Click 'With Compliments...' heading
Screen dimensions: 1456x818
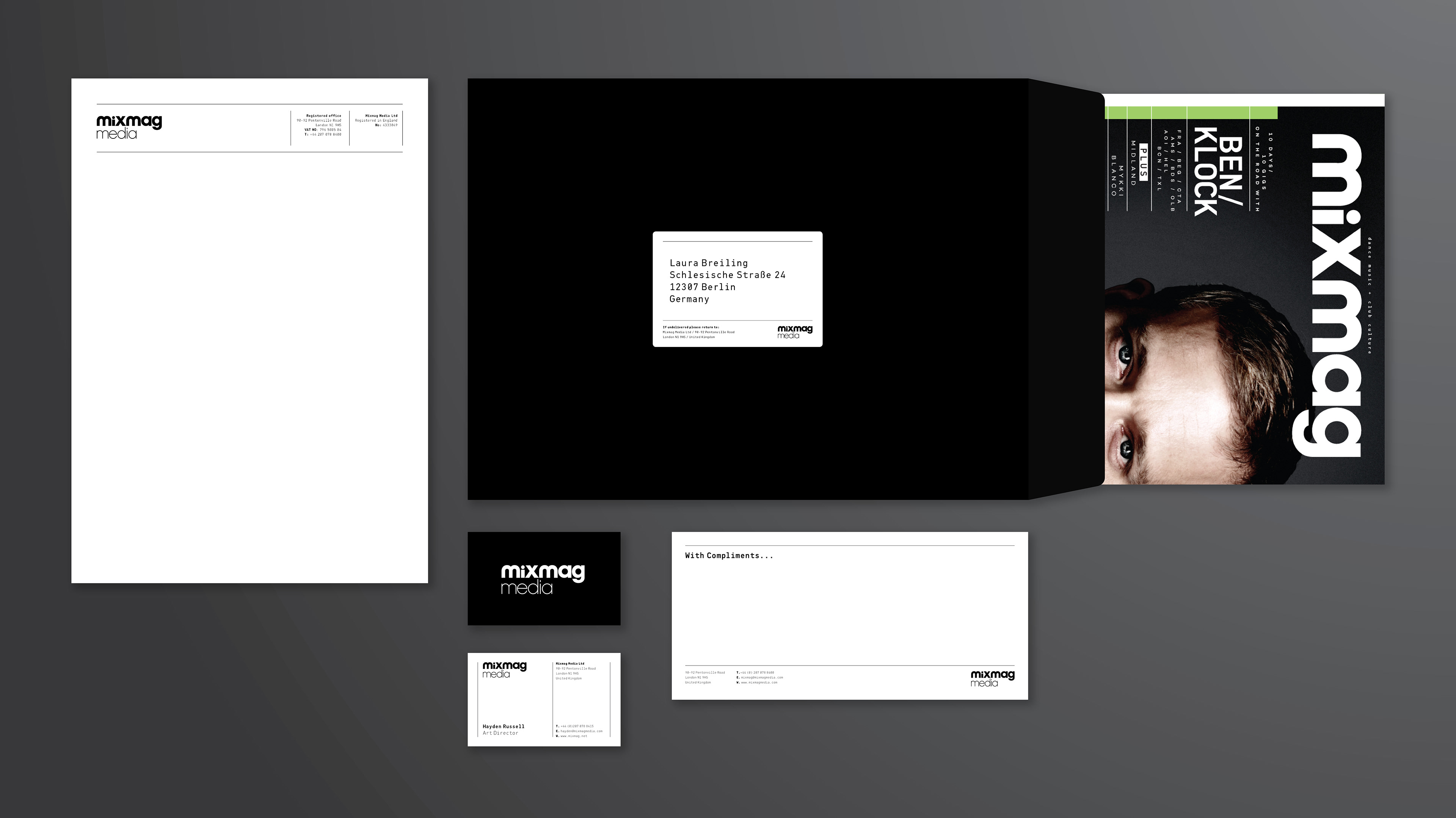pos(728,556)
